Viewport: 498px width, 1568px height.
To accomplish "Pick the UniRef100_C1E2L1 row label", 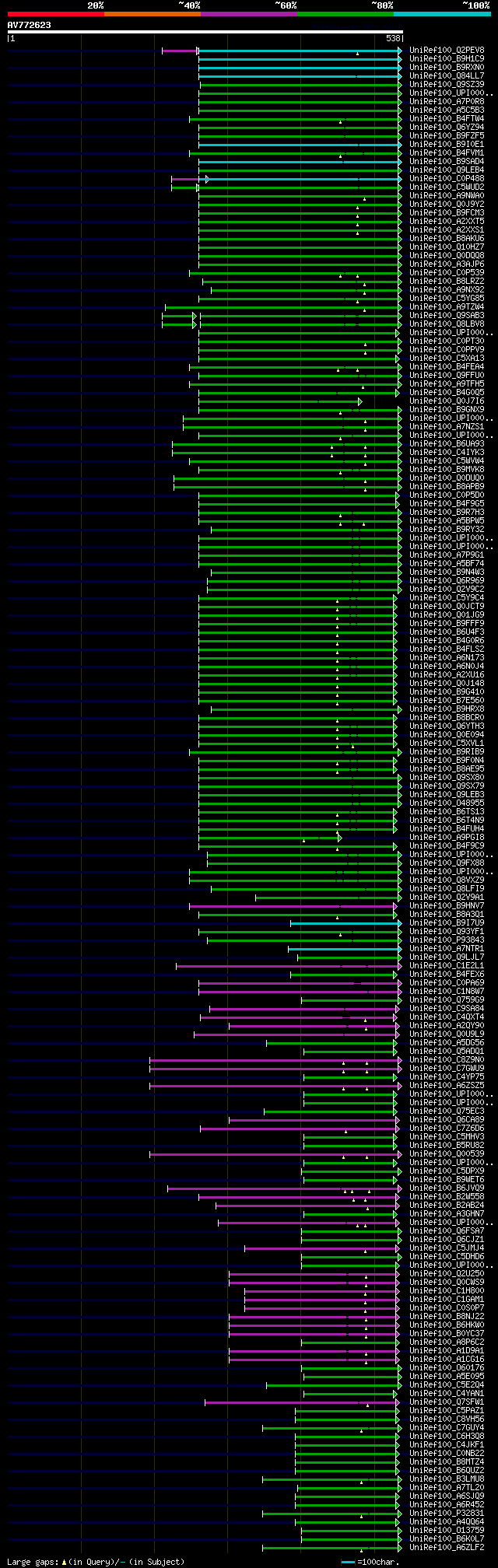I will 447,965.
